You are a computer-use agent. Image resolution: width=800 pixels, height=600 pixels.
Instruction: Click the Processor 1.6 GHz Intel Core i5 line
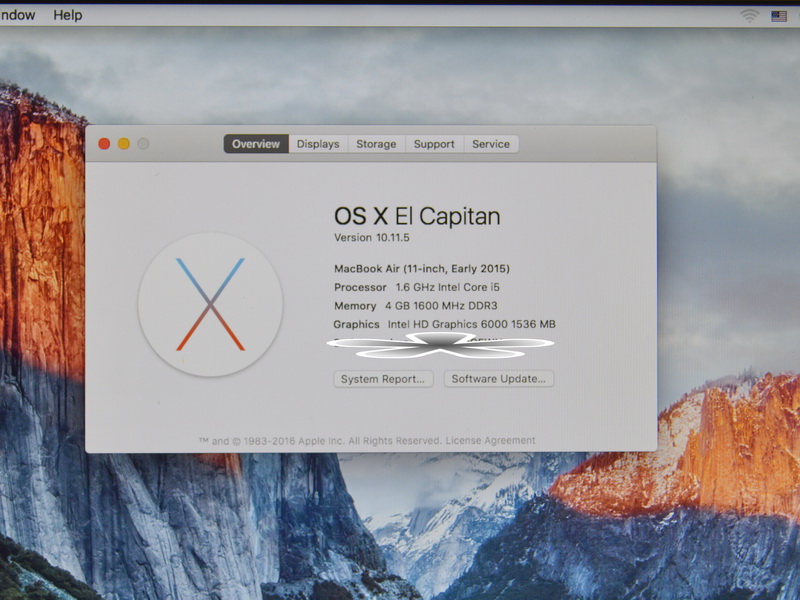pos(417,287)
